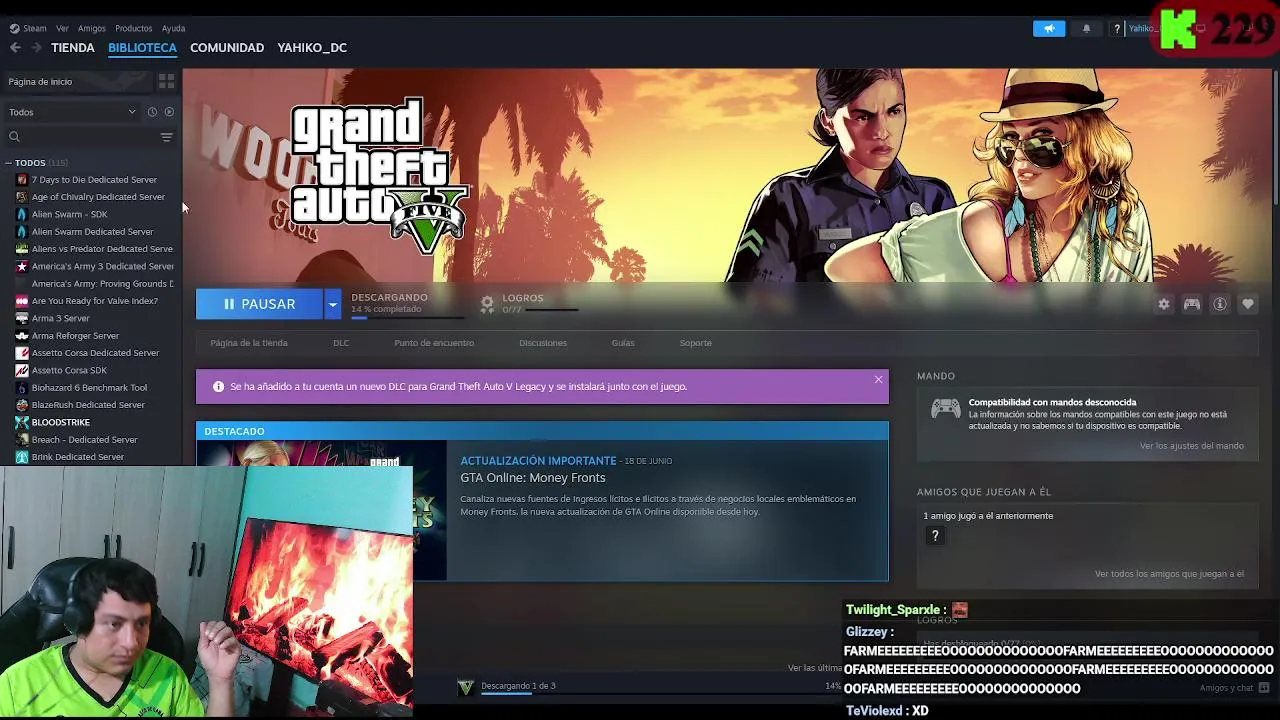Open the announcements megaphone button

point(1049,28)
